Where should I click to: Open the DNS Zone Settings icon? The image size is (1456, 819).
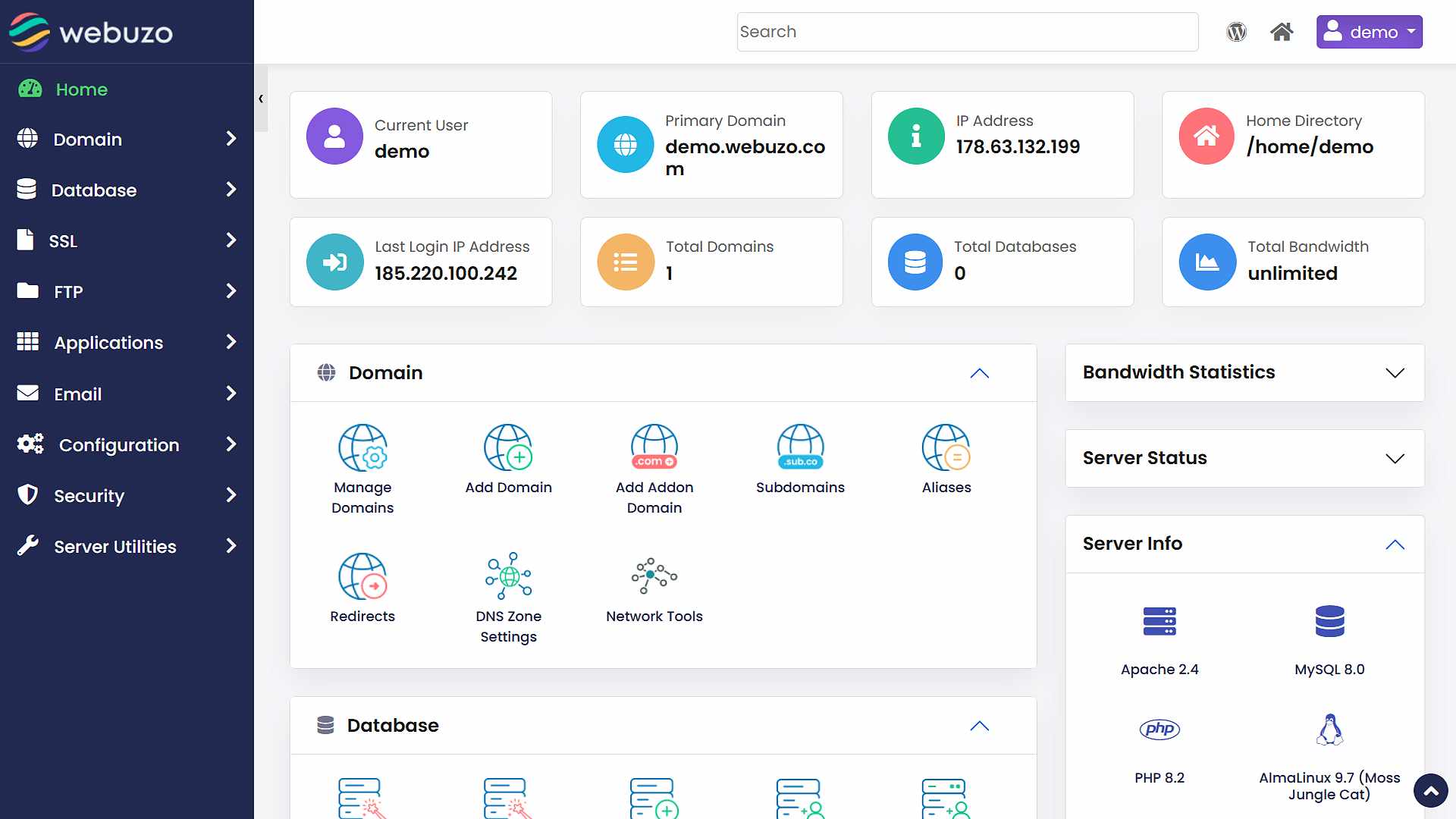click(x=508, y=576)
